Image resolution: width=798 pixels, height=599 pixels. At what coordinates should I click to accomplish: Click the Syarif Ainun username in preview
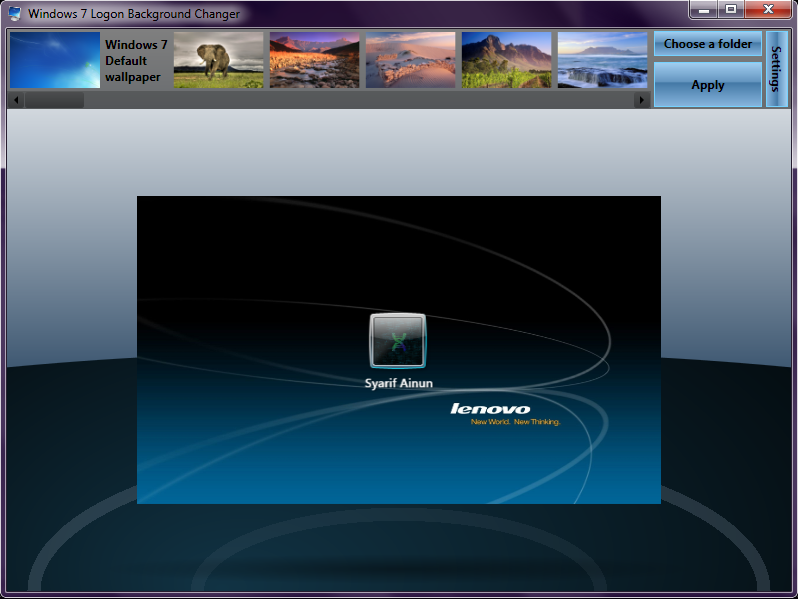pyautogui.click(x=398, y=383)
